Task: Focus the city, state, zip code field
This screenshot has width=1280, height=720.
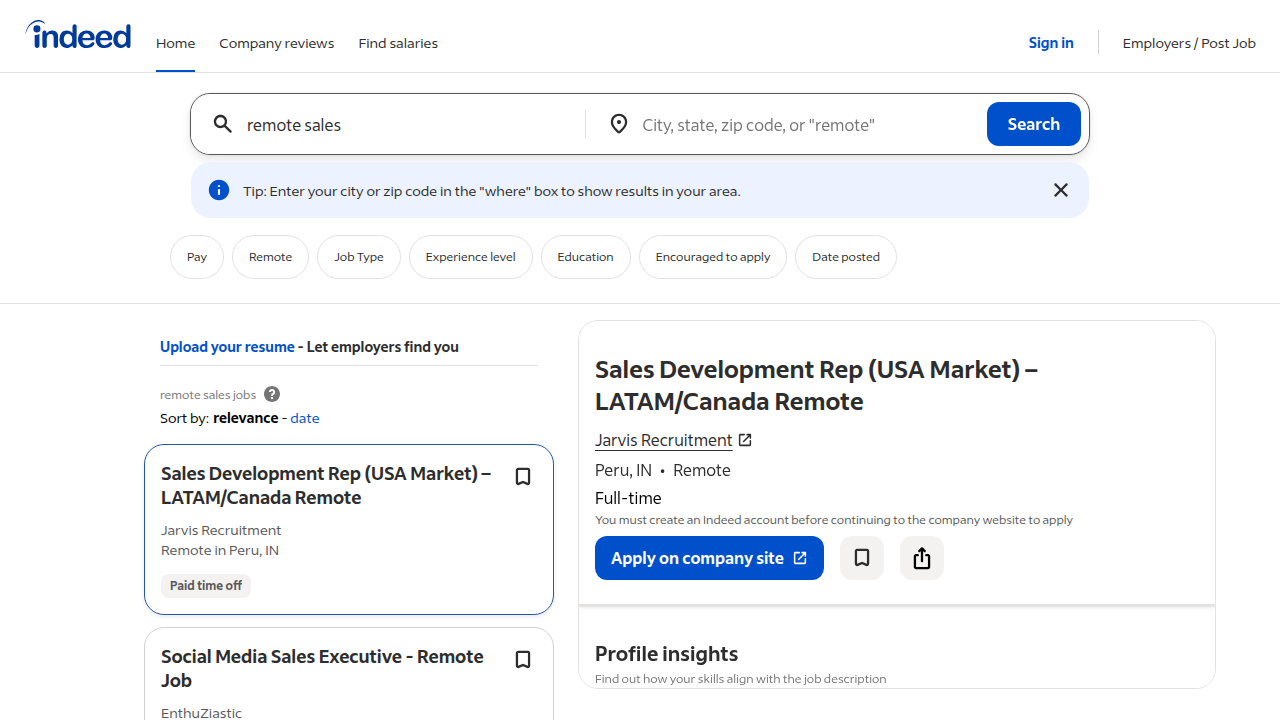Action: pos(808,124)
